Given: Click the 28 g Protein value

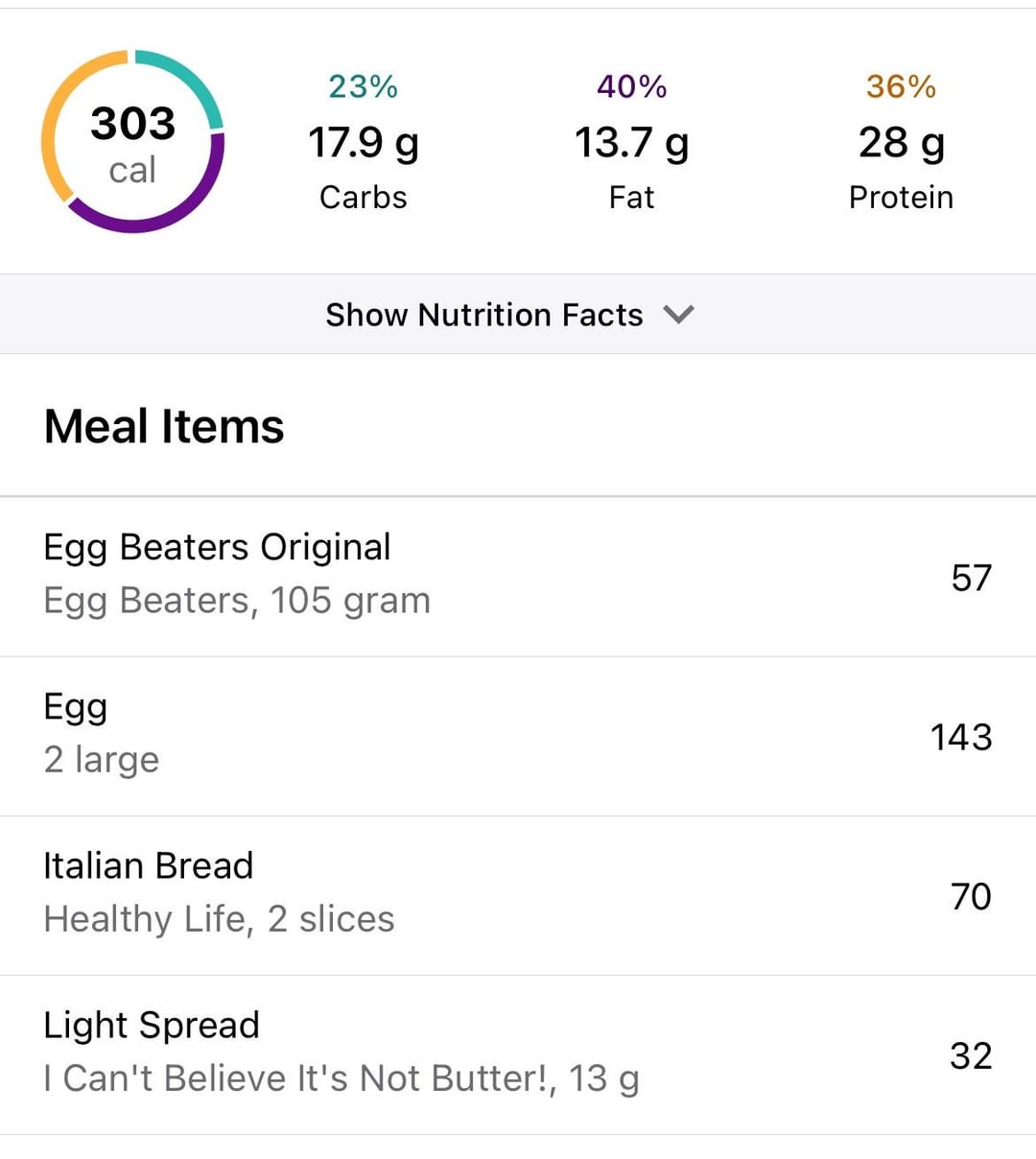Looking at the screenshot, I should coord(902,143).
